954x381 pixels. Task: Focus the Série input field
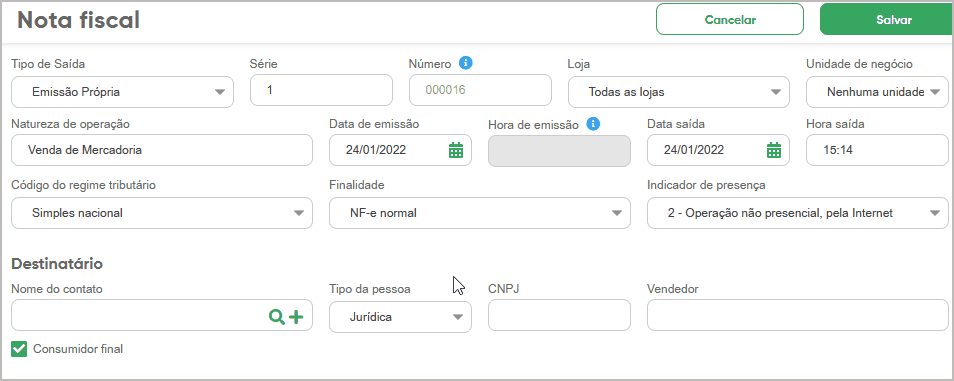321,90
